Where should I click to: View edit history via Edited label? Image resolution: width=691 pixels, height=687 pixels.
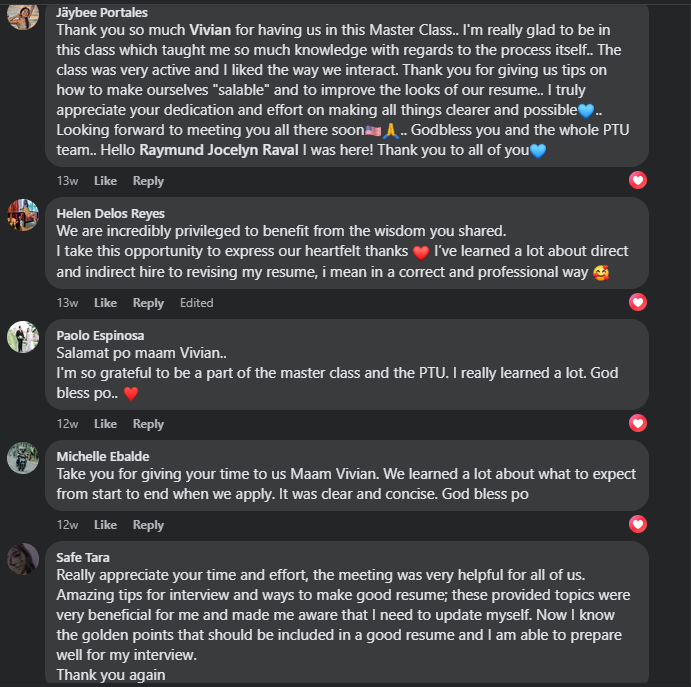click(x=196, y=303)
